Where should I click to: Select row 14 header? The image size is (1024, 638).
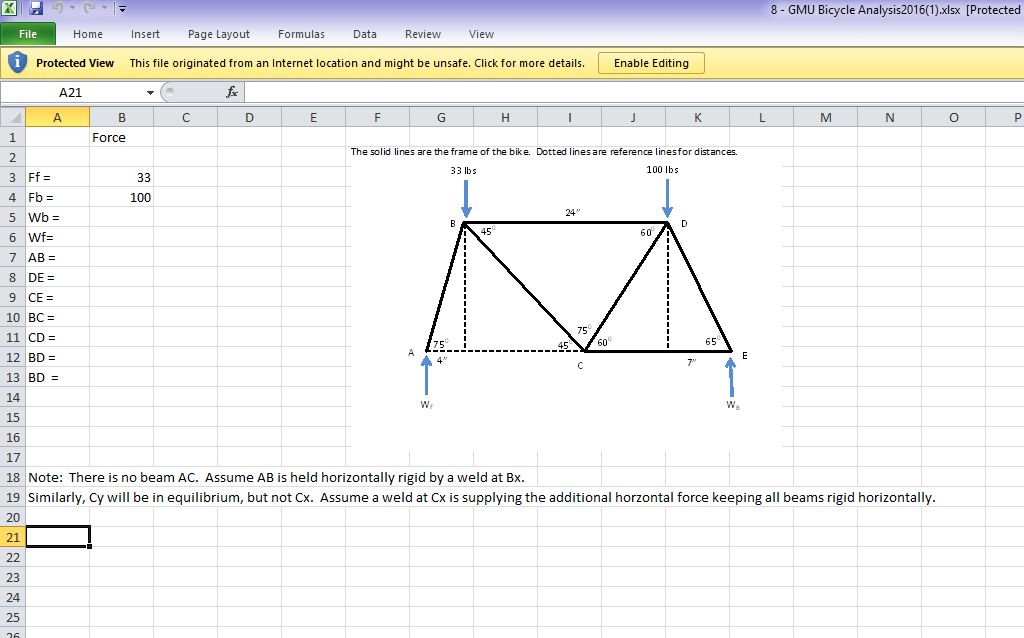12,398
